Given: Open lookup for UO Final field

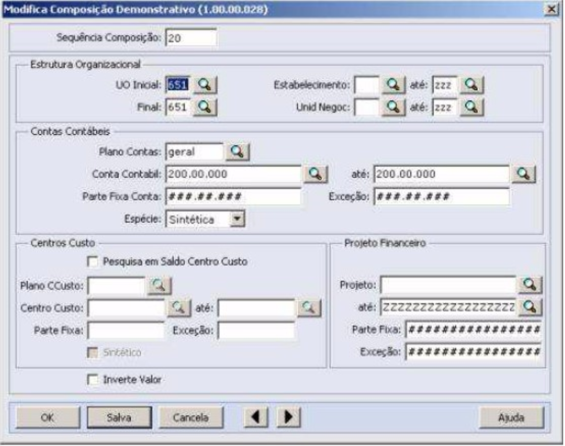Looking at the screenshot, I should click(x=205, y=107).
